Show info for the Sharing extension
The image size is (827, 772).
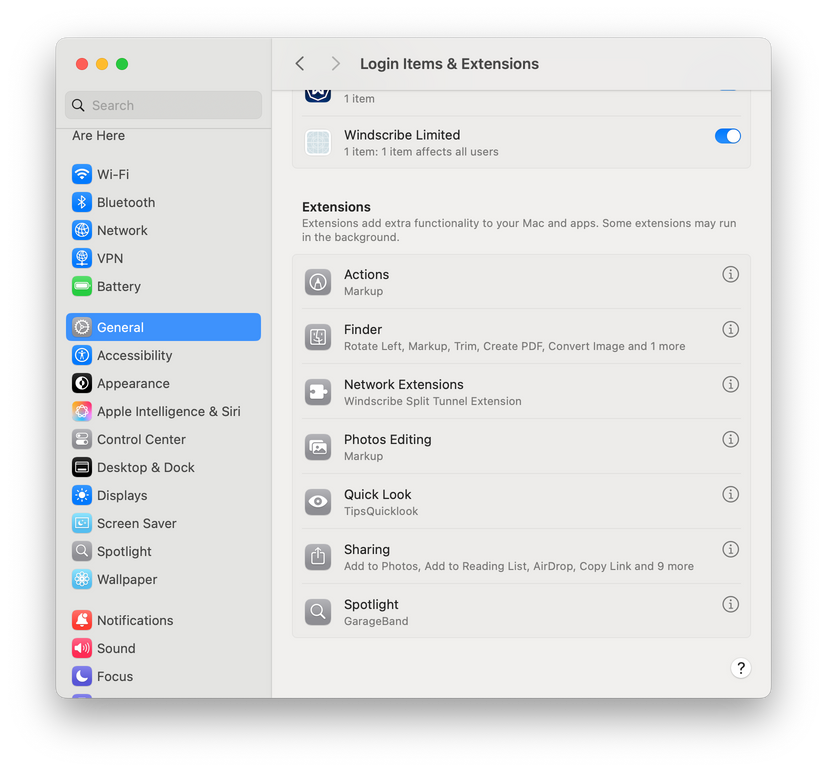(730, 549)
